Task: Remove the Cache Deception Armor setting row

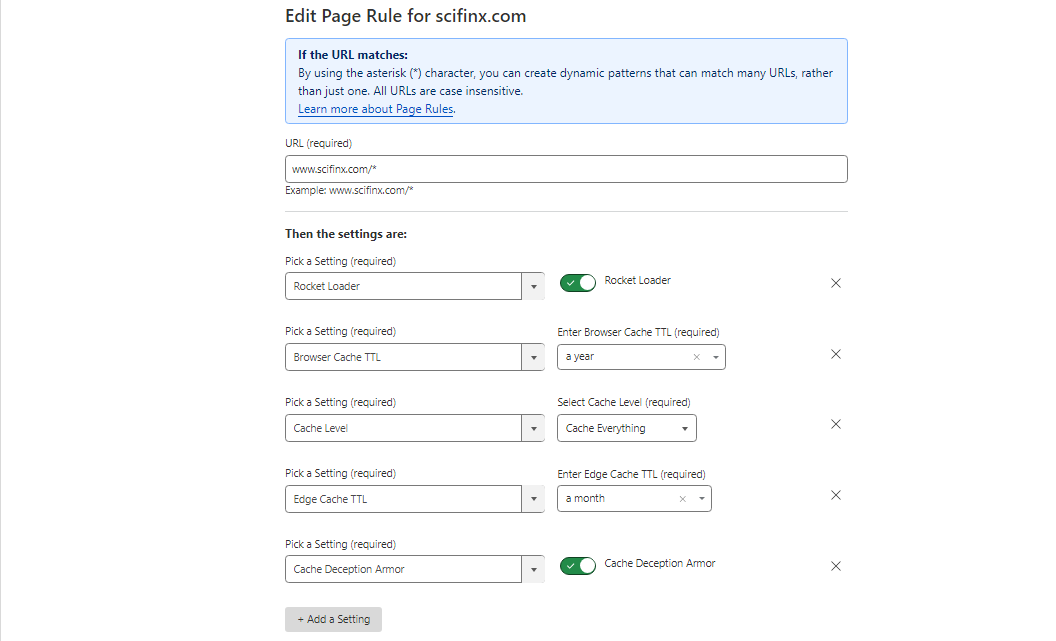Action: (x=836, y=566)
